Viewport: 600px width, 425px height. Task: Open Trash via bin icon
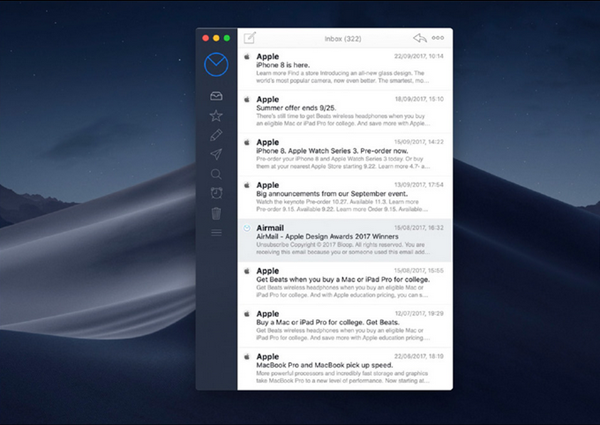tap(216, 213)
